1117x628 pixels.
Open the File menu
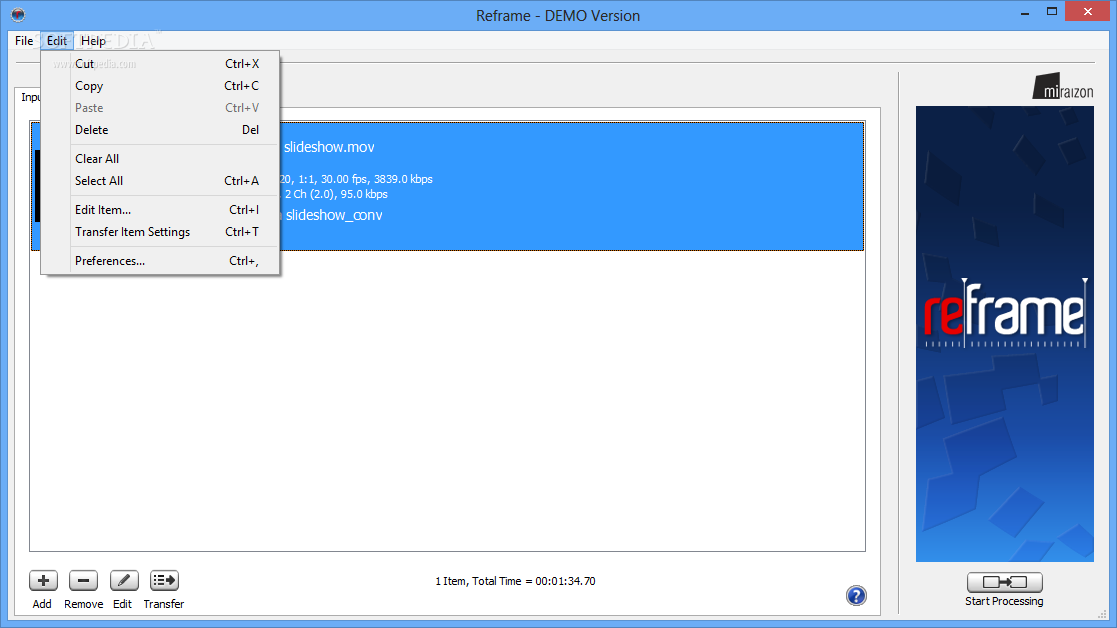(24, 41)
